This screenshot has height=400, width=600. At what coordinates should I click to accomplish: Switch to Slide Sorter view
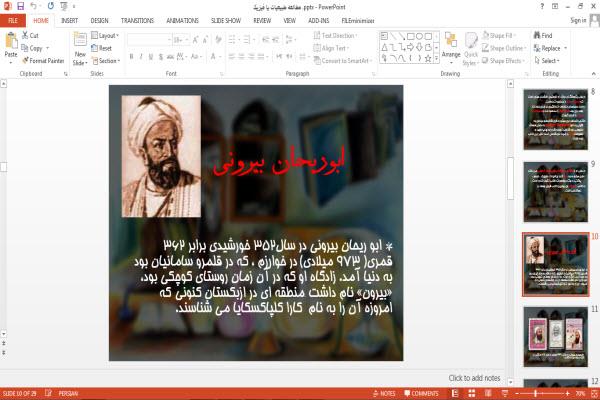[472, 393]
